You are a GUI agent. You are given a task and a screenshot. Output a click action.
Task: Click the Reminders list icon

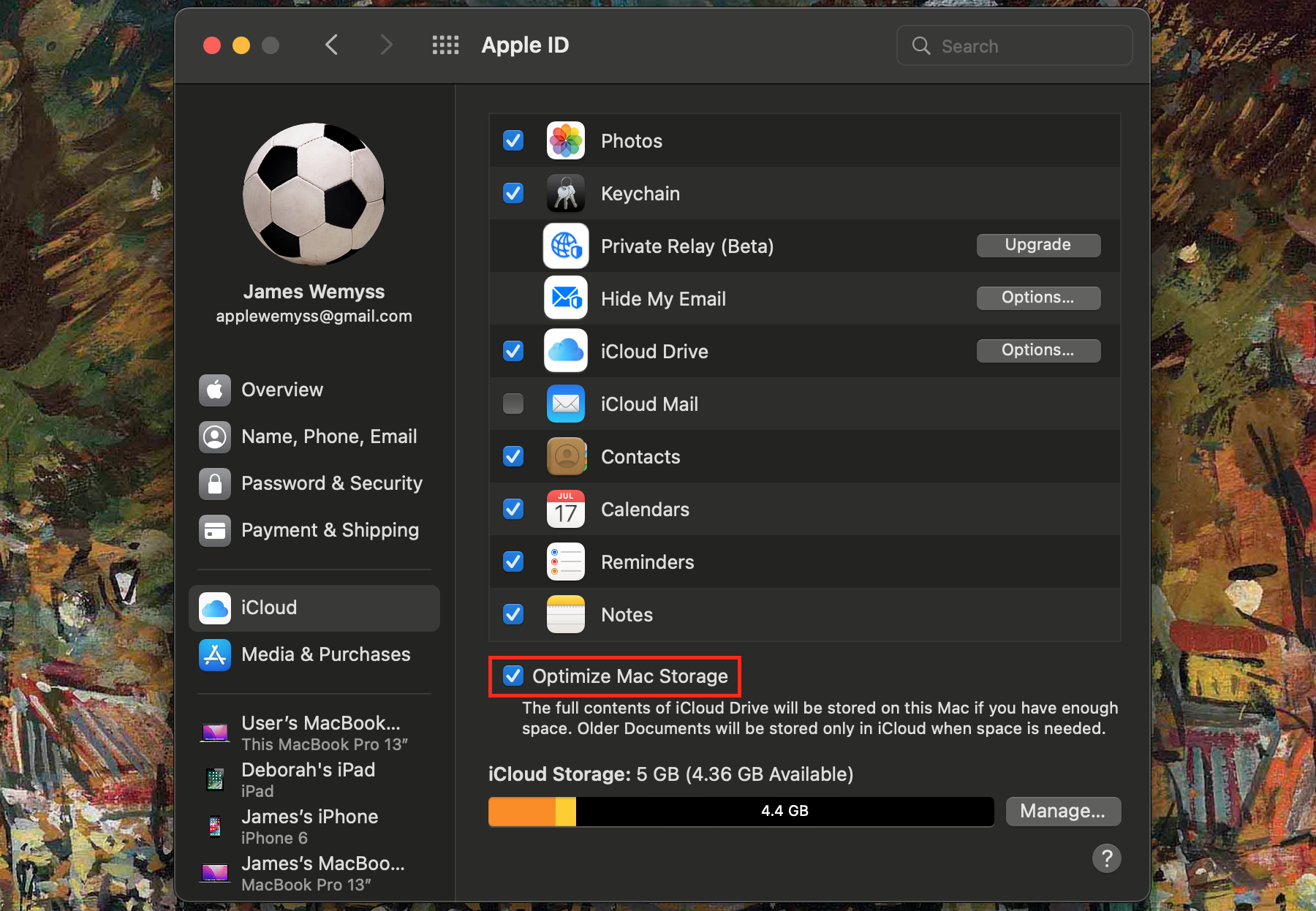pyautogui.click(x=566, y=562)
